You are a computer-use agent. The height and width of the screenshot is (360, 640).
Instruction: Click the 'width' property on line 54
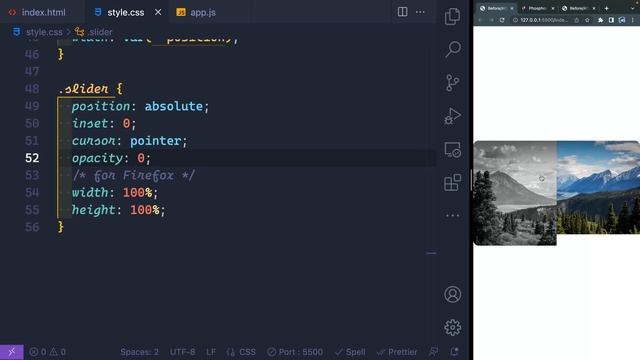click(90, 192)
